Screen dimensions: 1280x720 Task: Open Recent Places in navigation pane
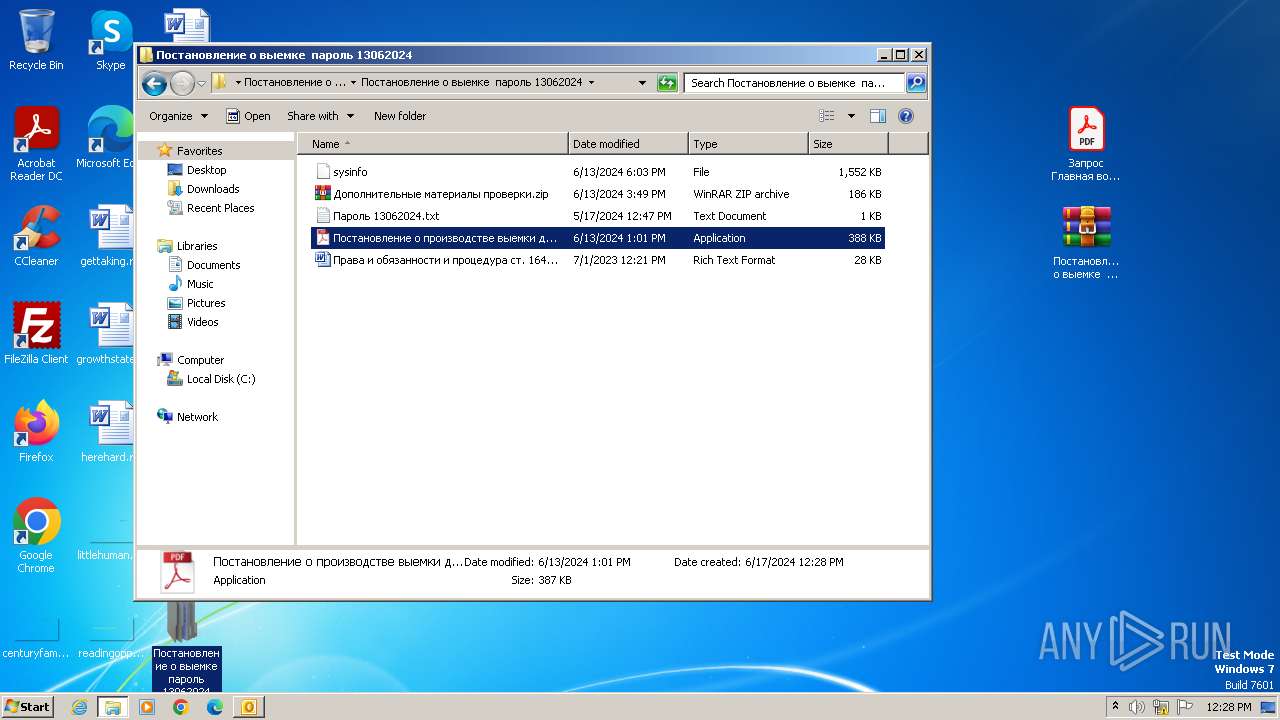click(x=211, y=208)
